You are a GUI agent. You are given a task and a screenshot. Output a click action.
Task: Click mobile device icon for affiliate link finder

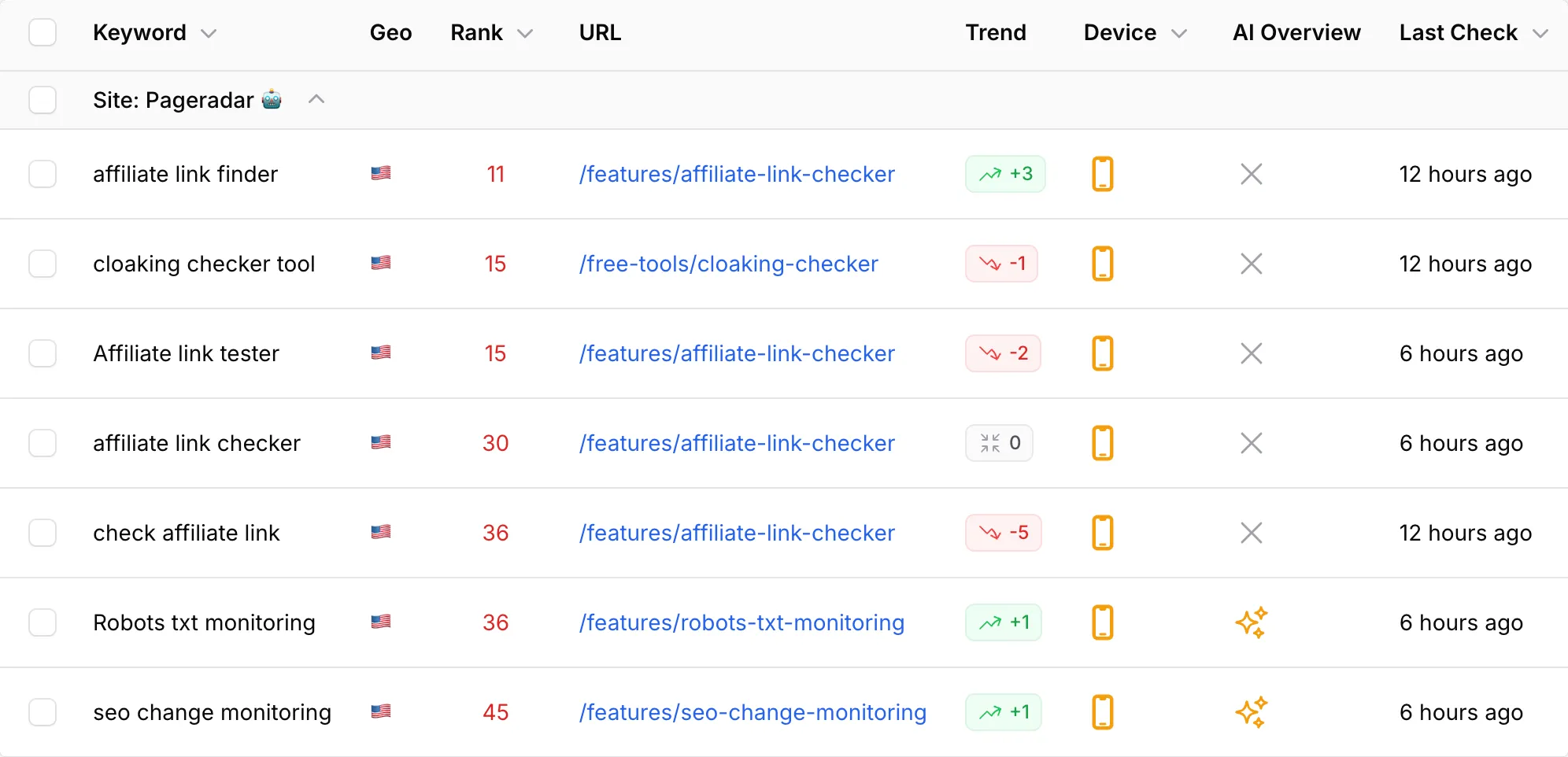point(1103,174)
